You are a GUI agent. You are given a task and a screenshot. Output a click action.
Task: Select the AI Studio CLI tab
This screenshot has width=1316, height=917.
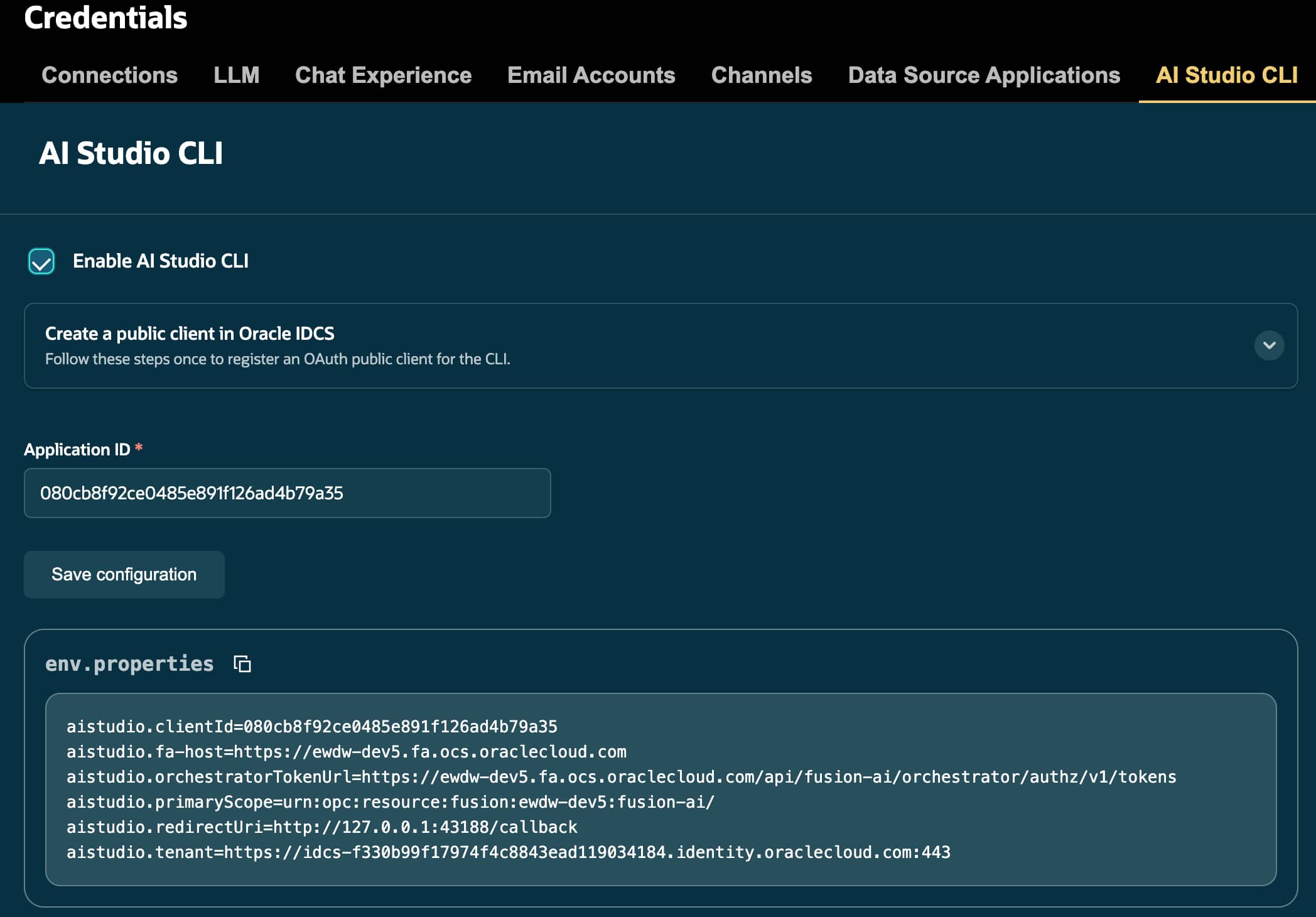coord(1227,75)
